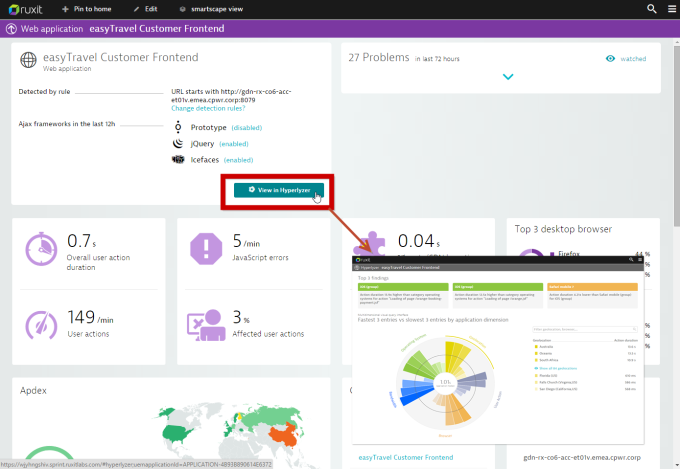The image size is (680, 469).
Task: Click the speedometer icon for user actions
Action: 41,325
